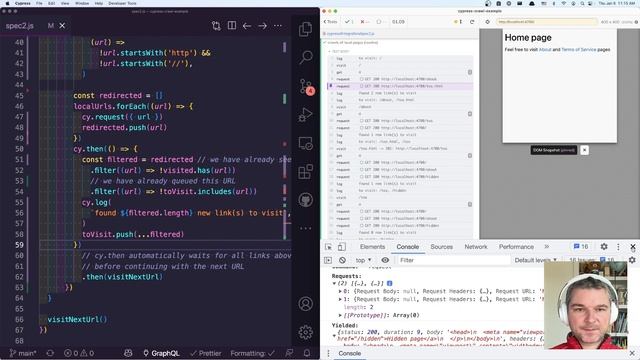Viewport: 640px width, 360px height.
Task: Clear the console
Action: pos(342,260)
